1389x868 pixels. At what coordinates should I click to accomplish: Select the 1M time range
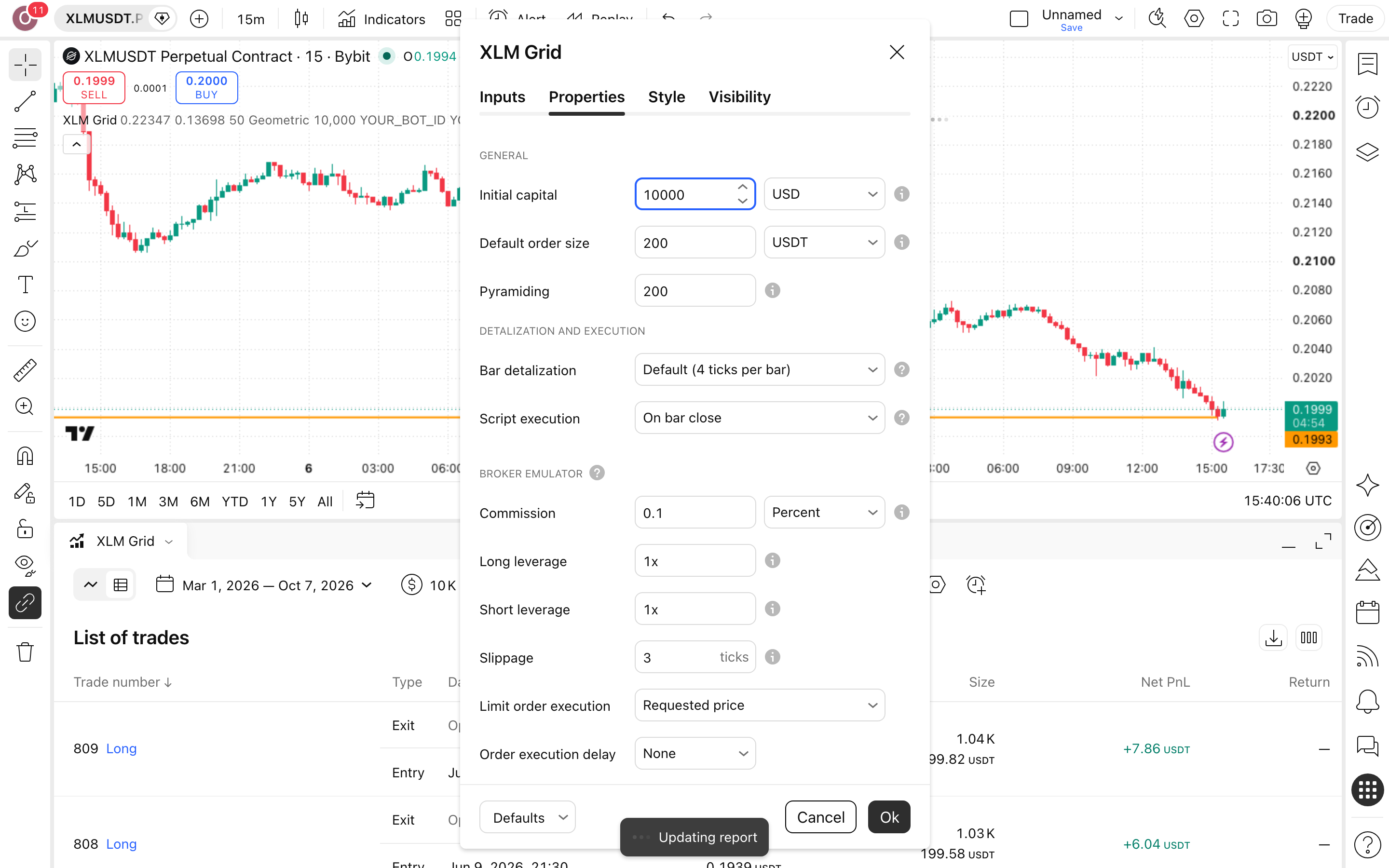[x=136, y=501]
